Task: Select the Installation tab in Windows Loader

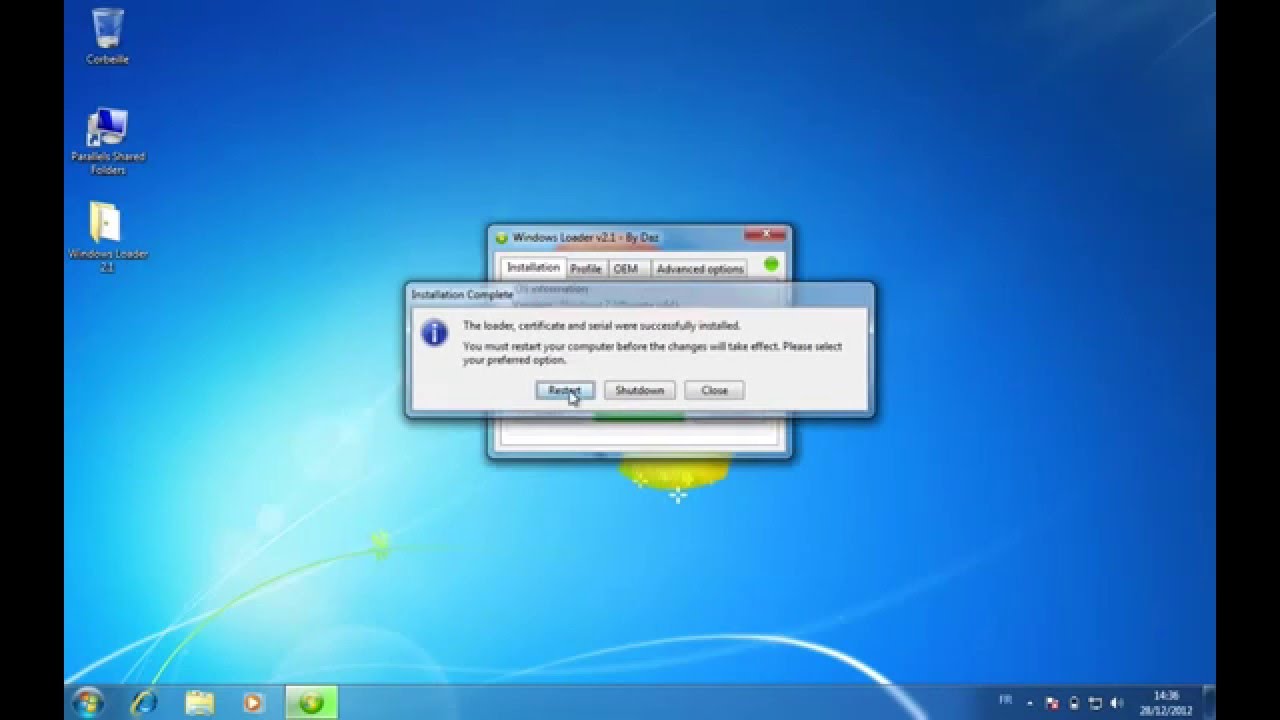Action: (533, 268)
